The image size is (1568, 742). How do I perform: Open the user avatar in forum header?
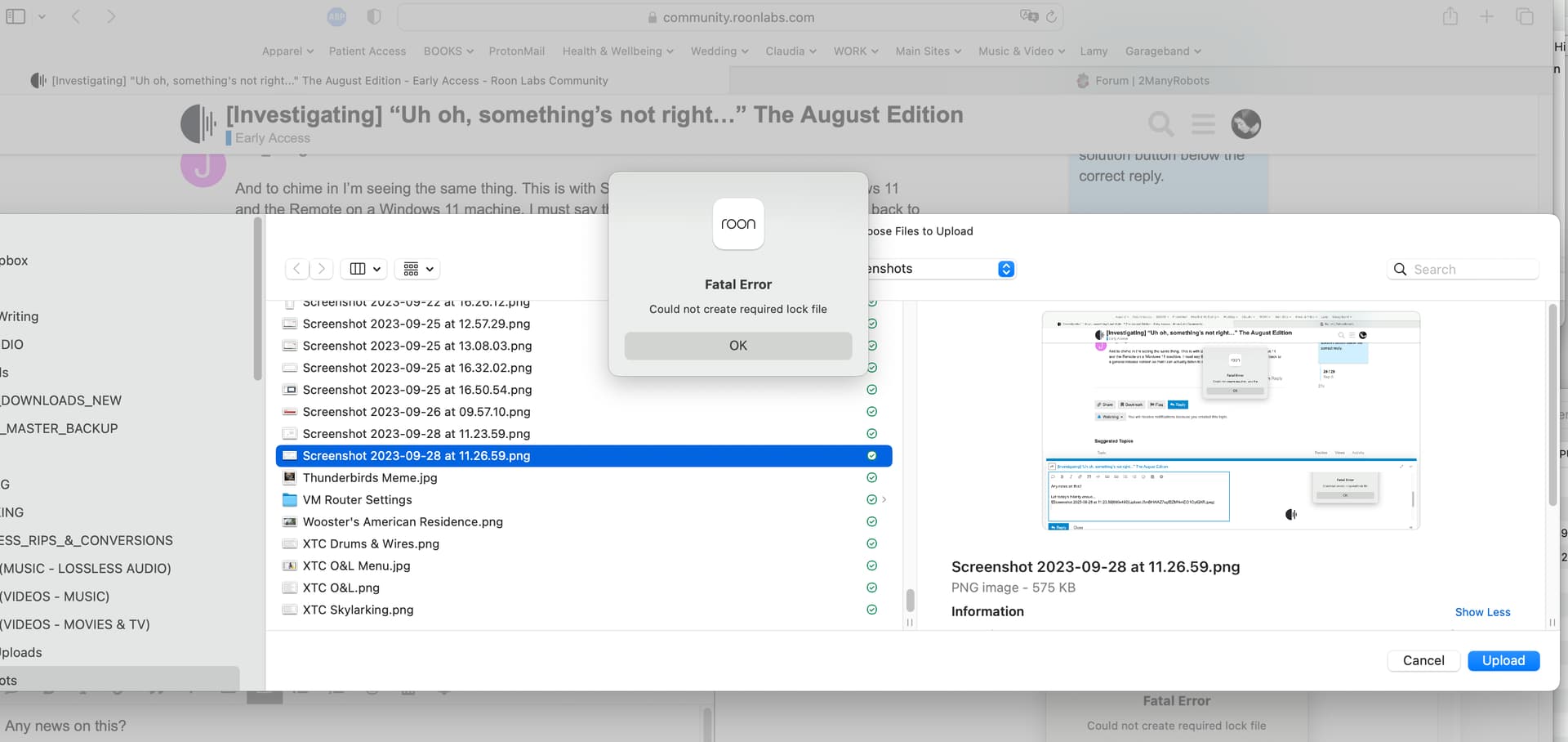(1245, 124)
